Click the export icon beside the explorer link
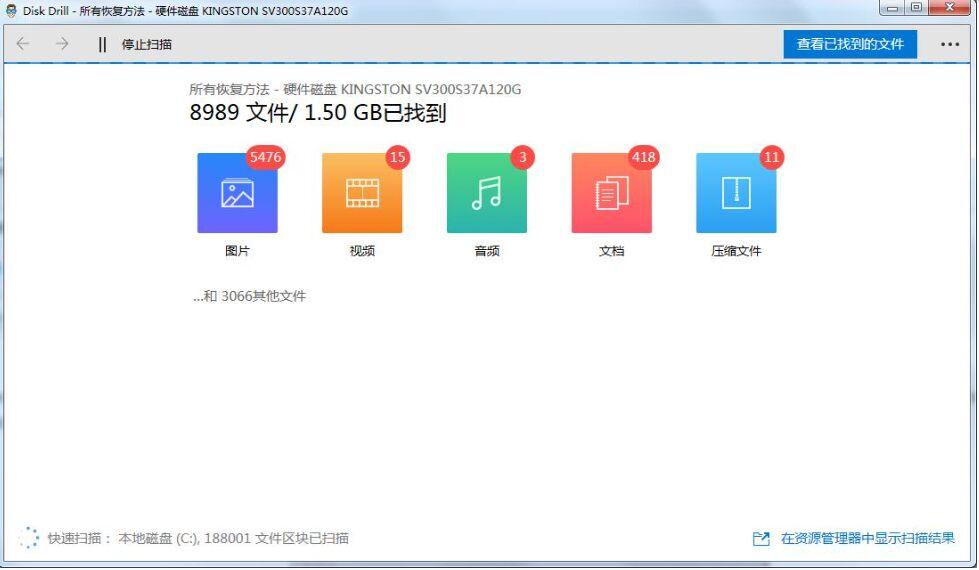The height and width of the screenshot is (570, 979). point(761,538)
